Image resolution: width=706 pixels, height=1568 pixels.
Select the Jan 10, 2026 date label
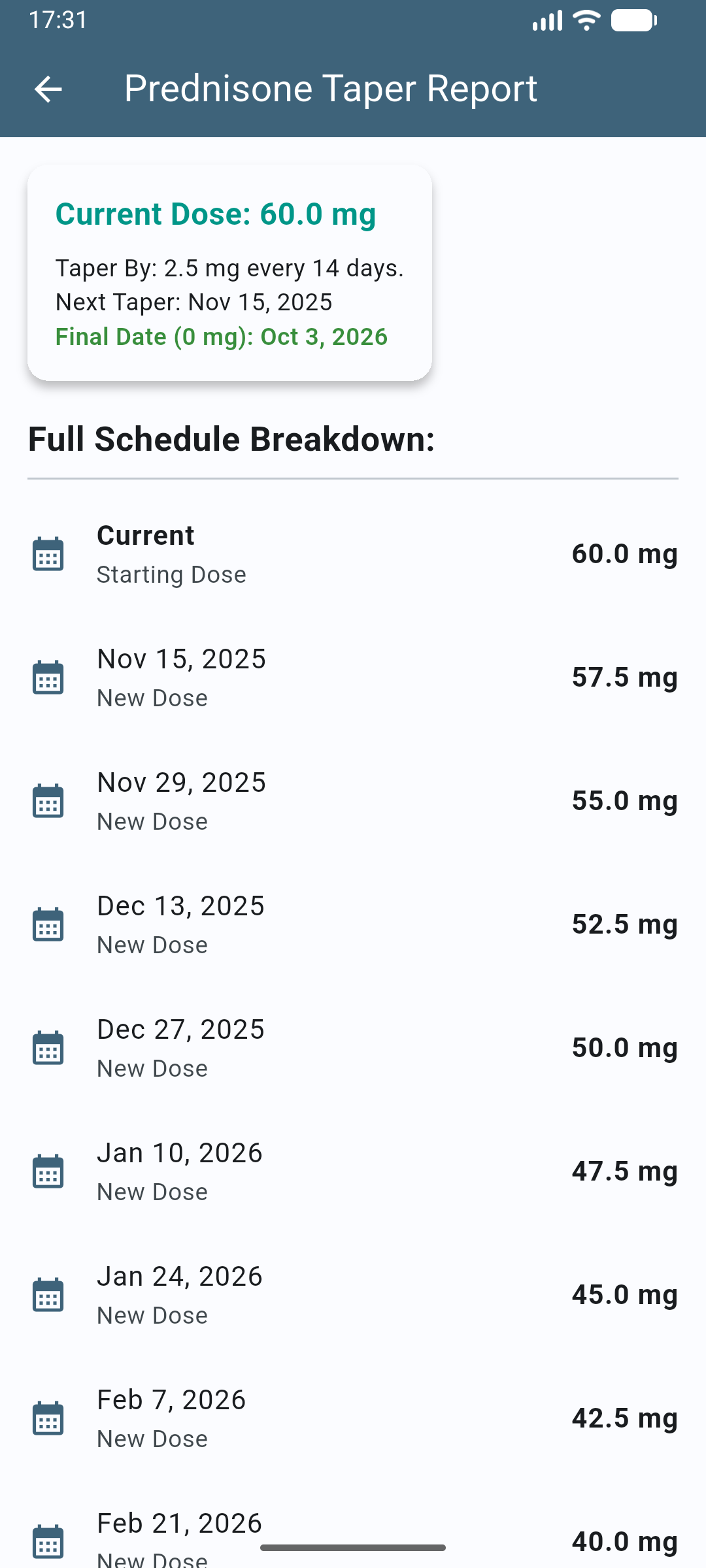click(180, 1153)
